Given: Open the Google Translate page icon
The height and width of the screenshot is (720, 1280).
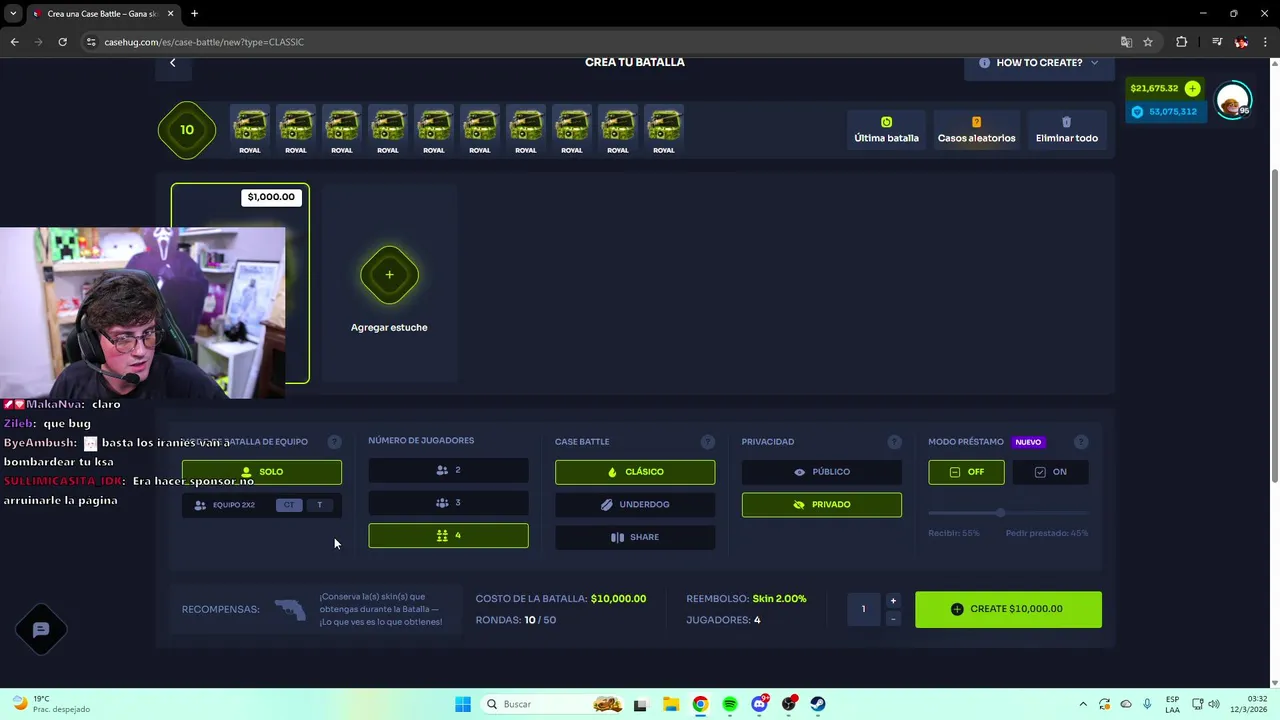Looking at the screenshot, I should [1126, 42].
